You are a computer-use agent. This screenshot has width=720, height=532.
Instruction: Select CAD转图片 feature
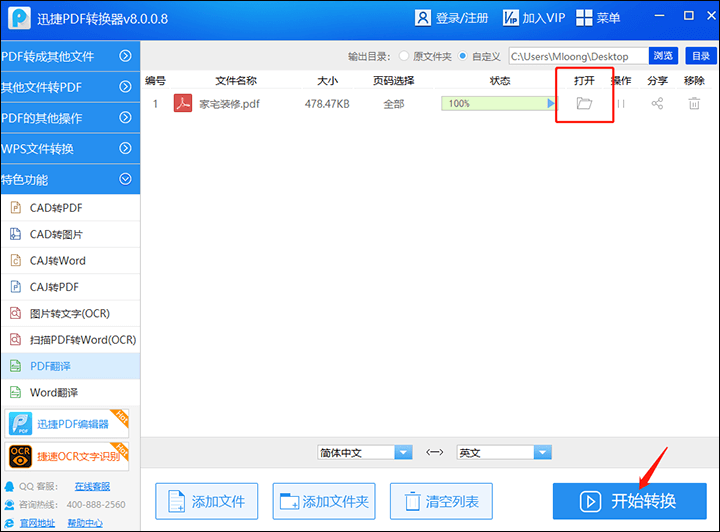(x=71, y=235)
